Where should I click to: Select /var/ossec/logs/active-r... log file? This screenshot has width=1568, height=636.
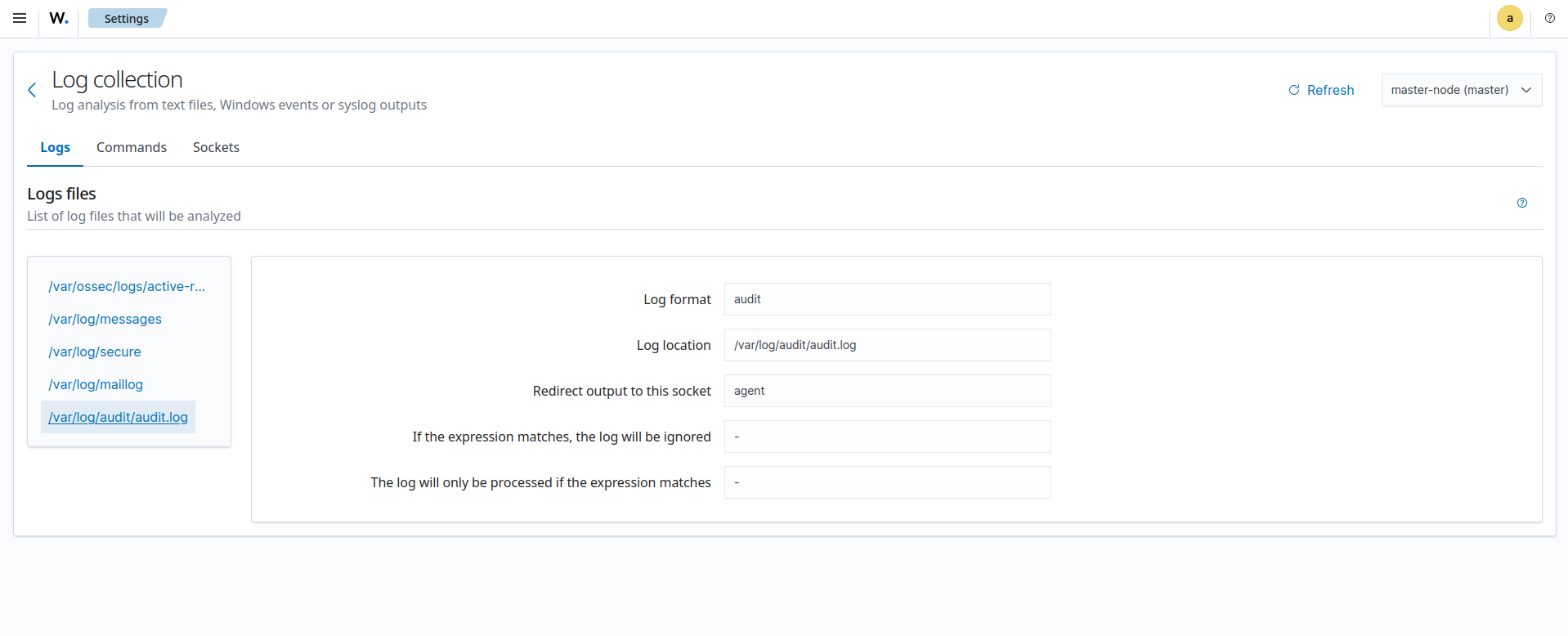(x=127, y=286)
